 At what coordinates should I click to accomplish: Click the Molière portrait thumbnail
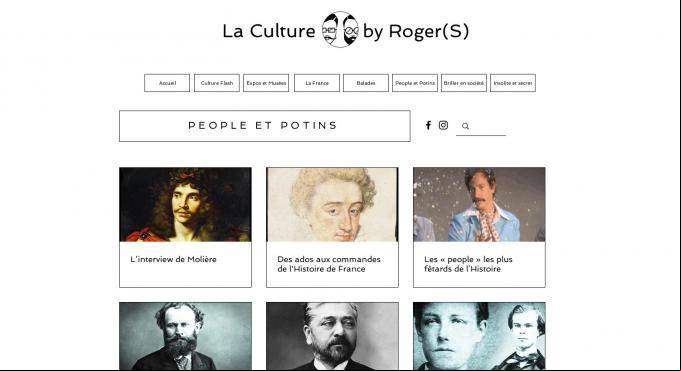(185, 205)
